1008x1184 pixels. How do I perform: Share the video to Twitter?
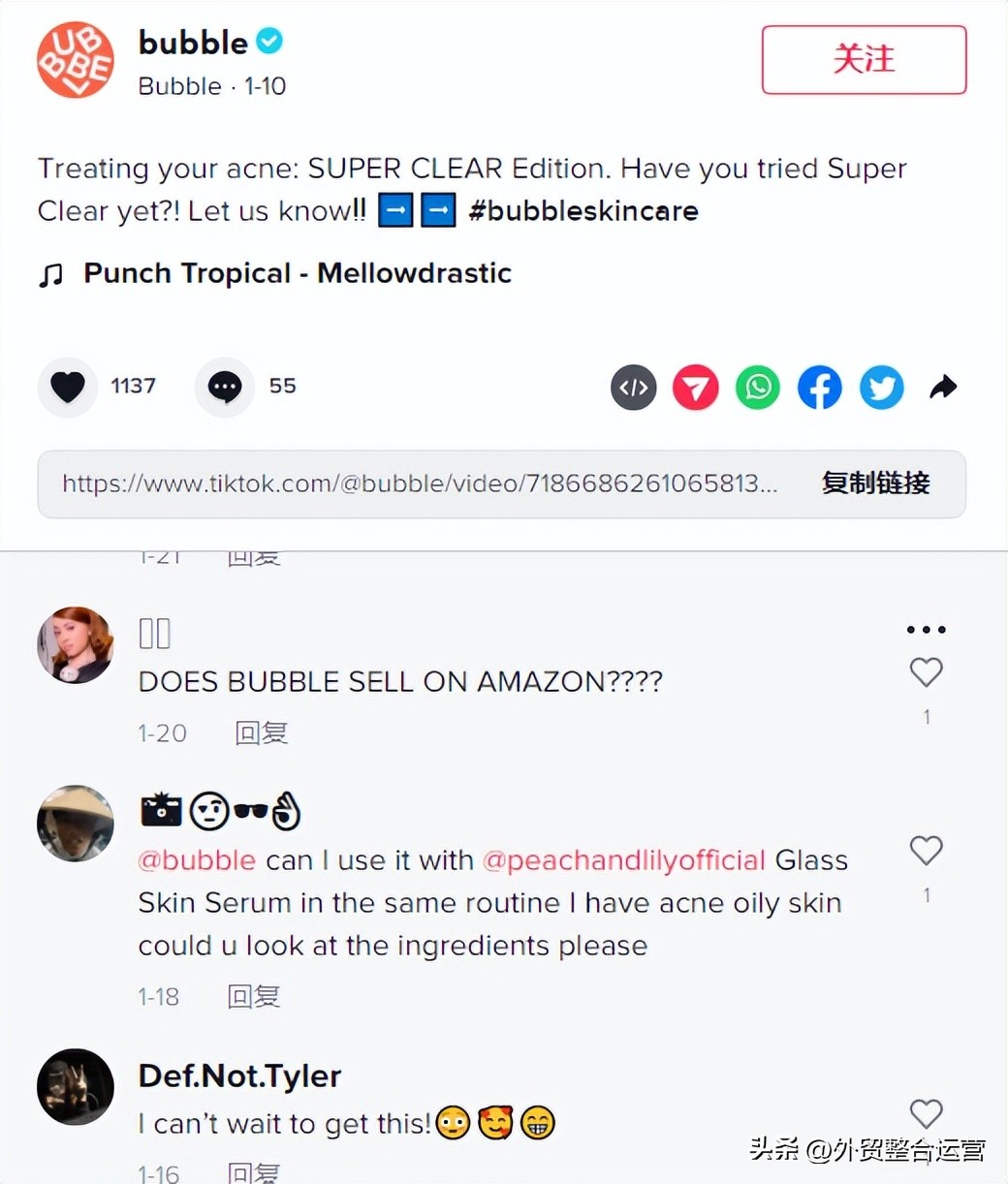click(882, 389)
